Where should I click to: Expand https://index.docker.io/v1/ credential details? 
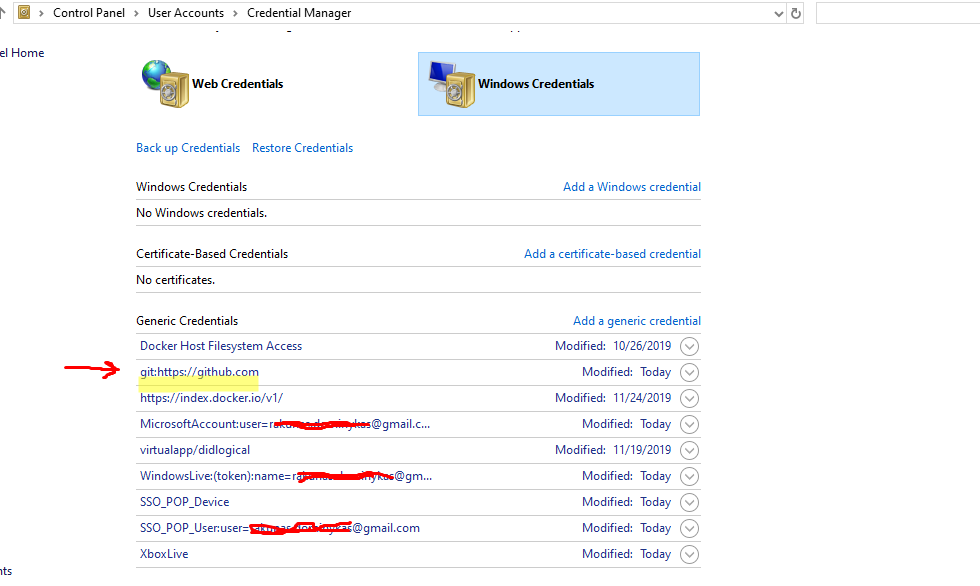689,398
